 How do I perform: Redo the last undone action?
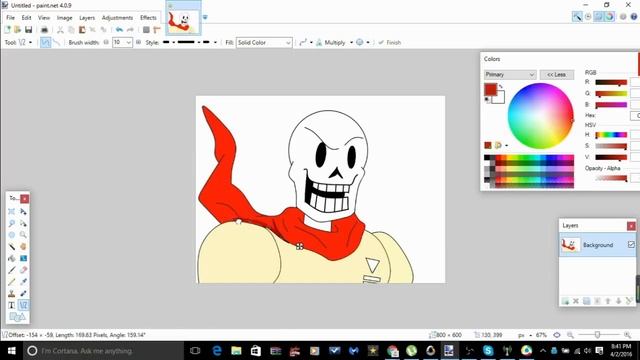[x=130, y=29]
